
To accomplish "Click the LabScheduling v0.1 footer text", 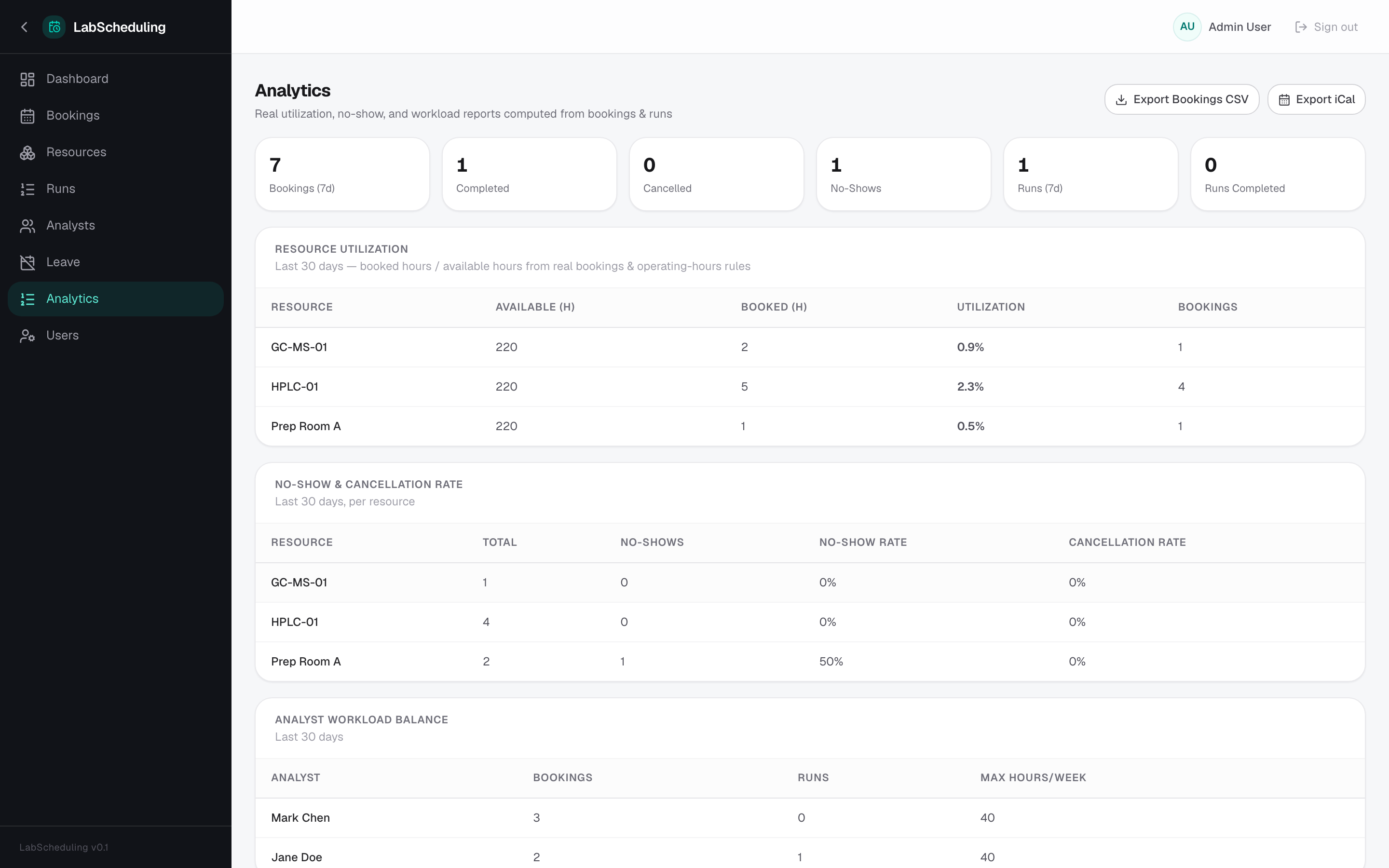I will pos(64,847).
